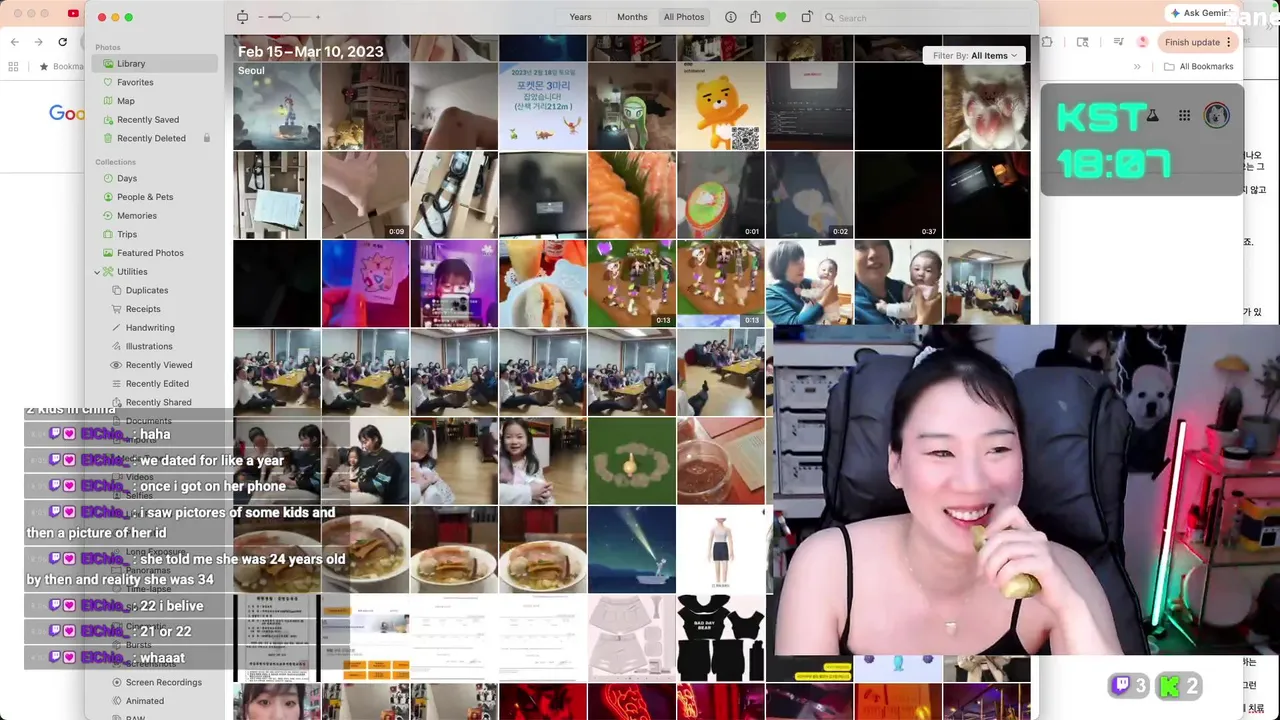Click the Ask Gemini button in Chrome
The width and height of the screenshot is (1280, 720).
pyautogui.click(x=1201, y=13)
